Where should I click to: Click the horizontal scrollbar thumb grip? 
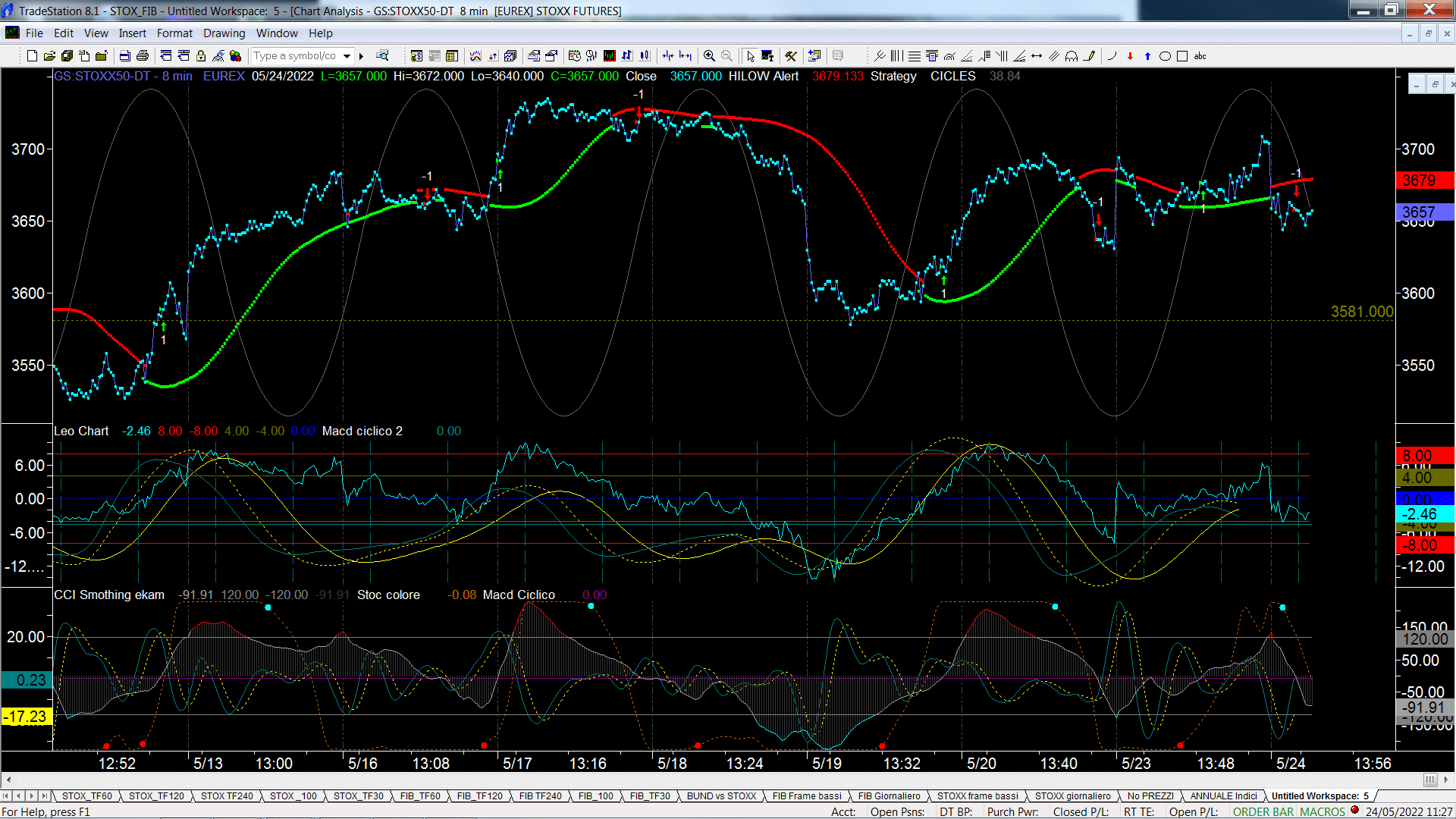1430,780
